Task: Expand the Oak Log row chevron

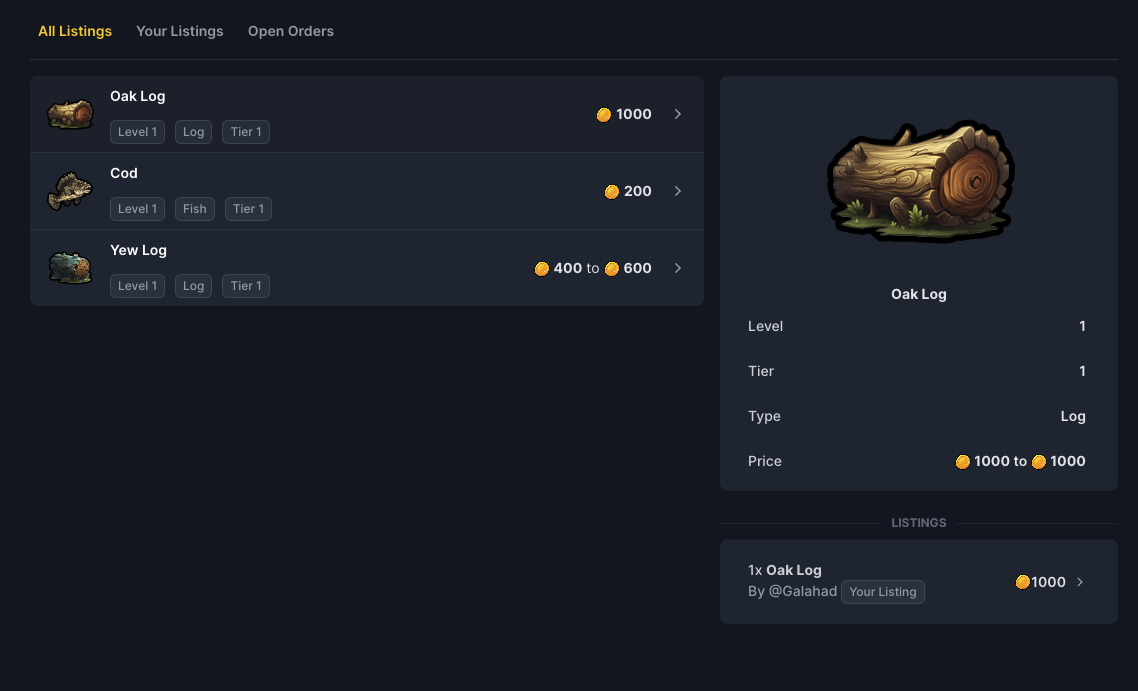Action: 678,114
